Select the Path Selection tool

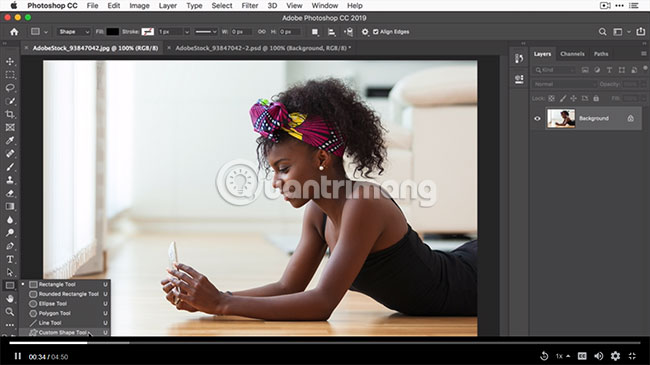pos(10,273)
